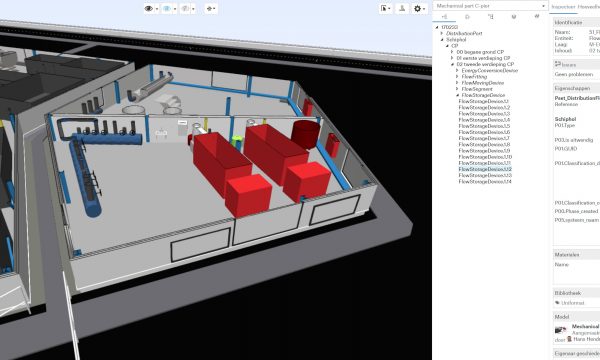Click the black eye show-all icon
Viewport: 600px width, 360px height.
pyautogui.click(x=149, y=8)
